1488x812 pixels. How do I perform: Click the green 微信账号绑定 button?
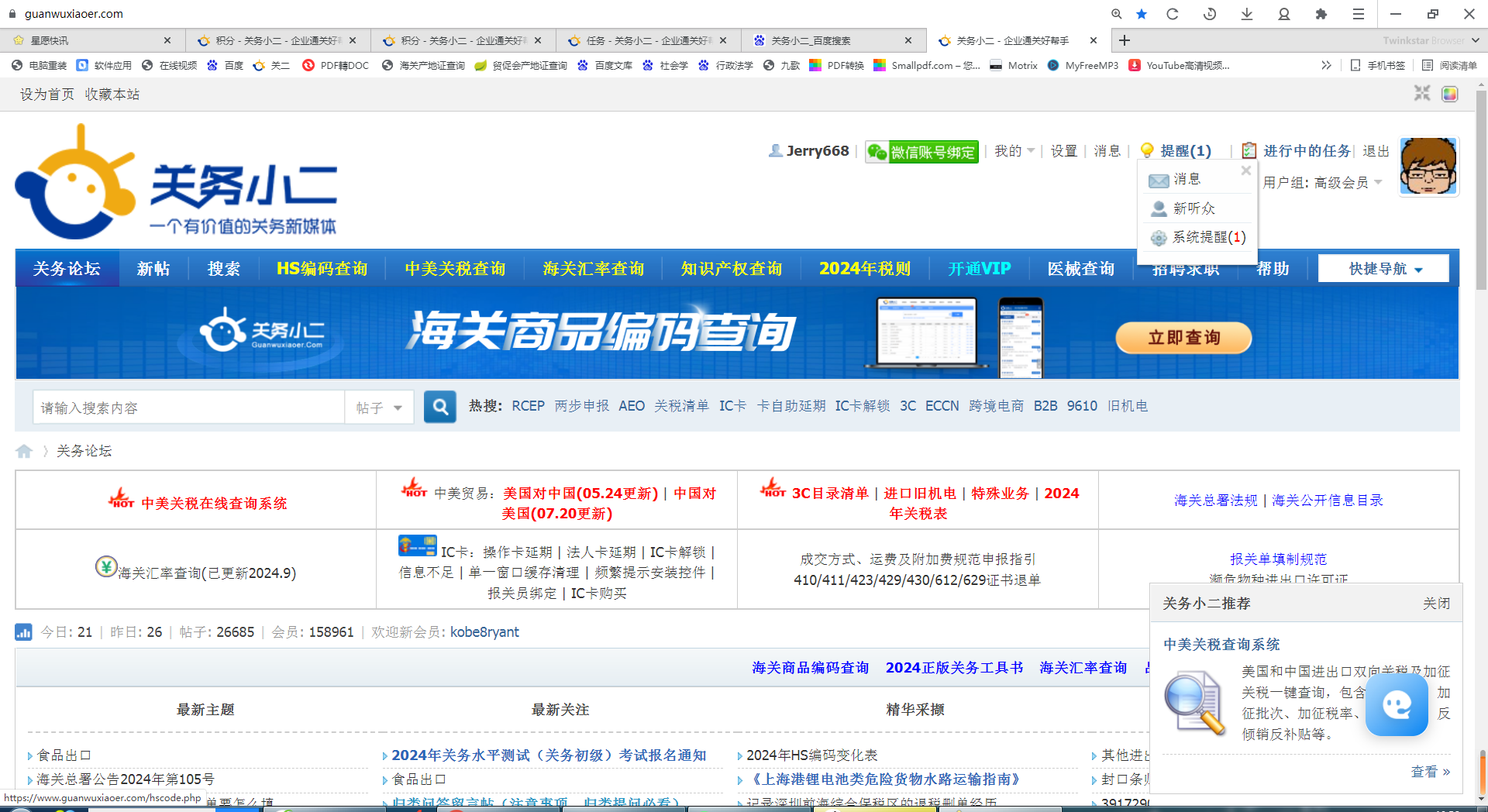point(921,151)
